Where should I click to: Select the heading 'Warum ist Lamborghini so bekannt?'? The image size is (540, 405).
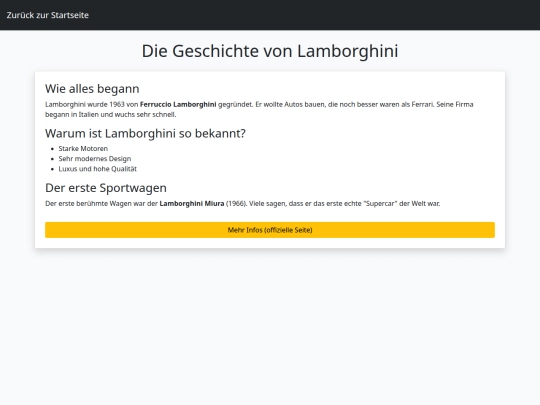[x=145, y=133]
